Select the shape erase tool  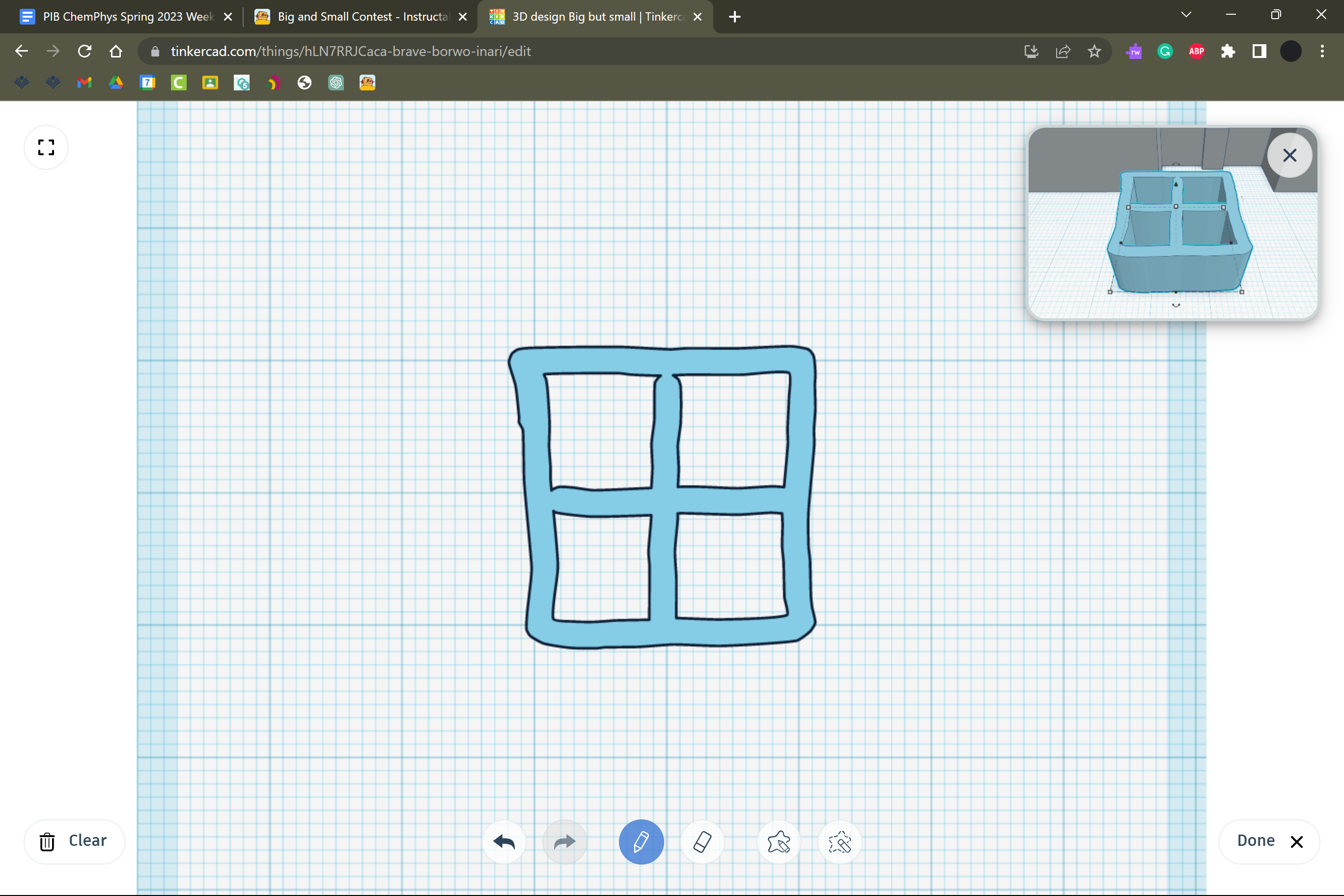[840, 841]
